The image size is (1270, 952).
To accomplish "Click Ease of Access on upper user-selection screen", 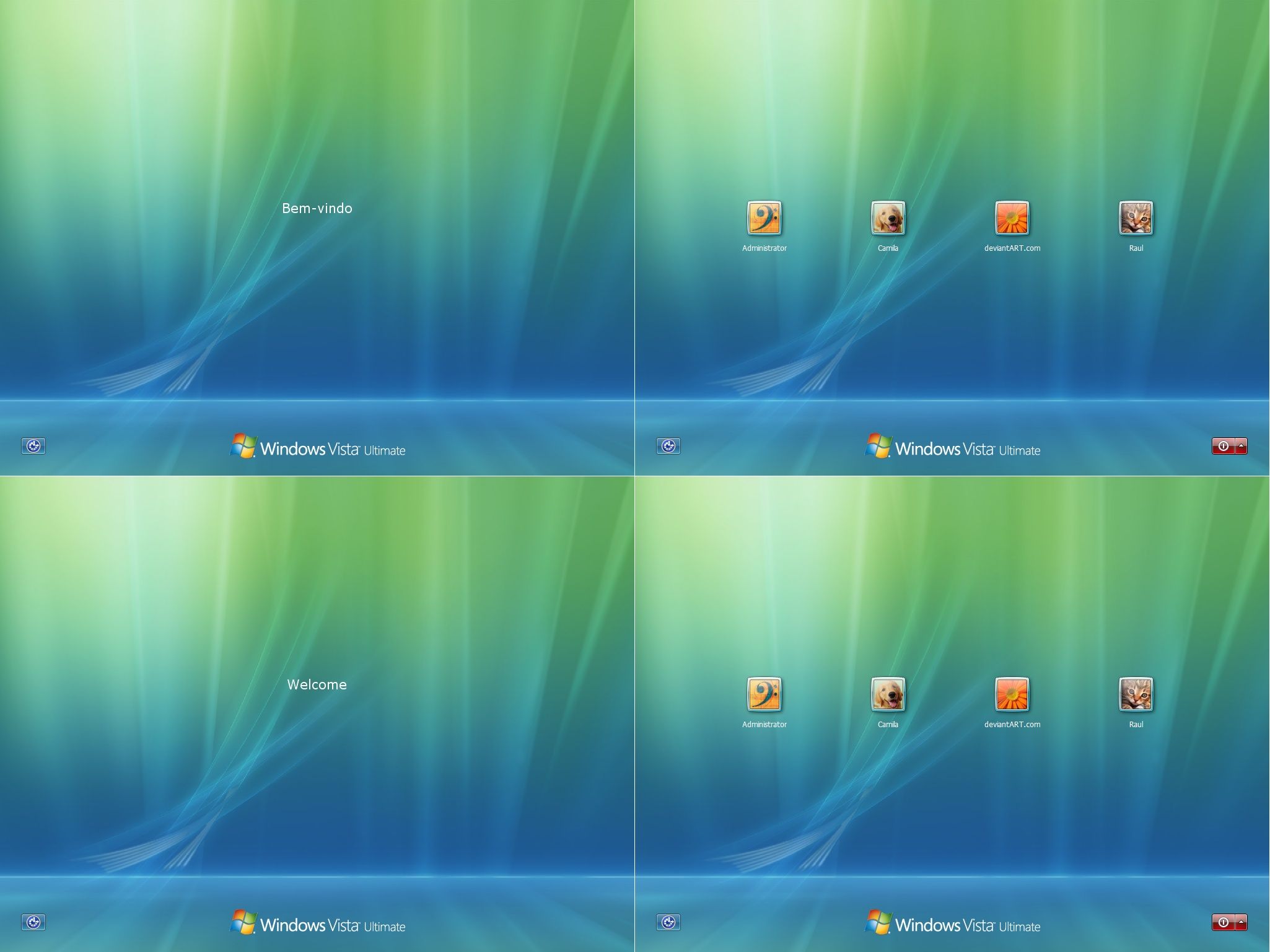I will pyautogui.click(x=668, y=446).
